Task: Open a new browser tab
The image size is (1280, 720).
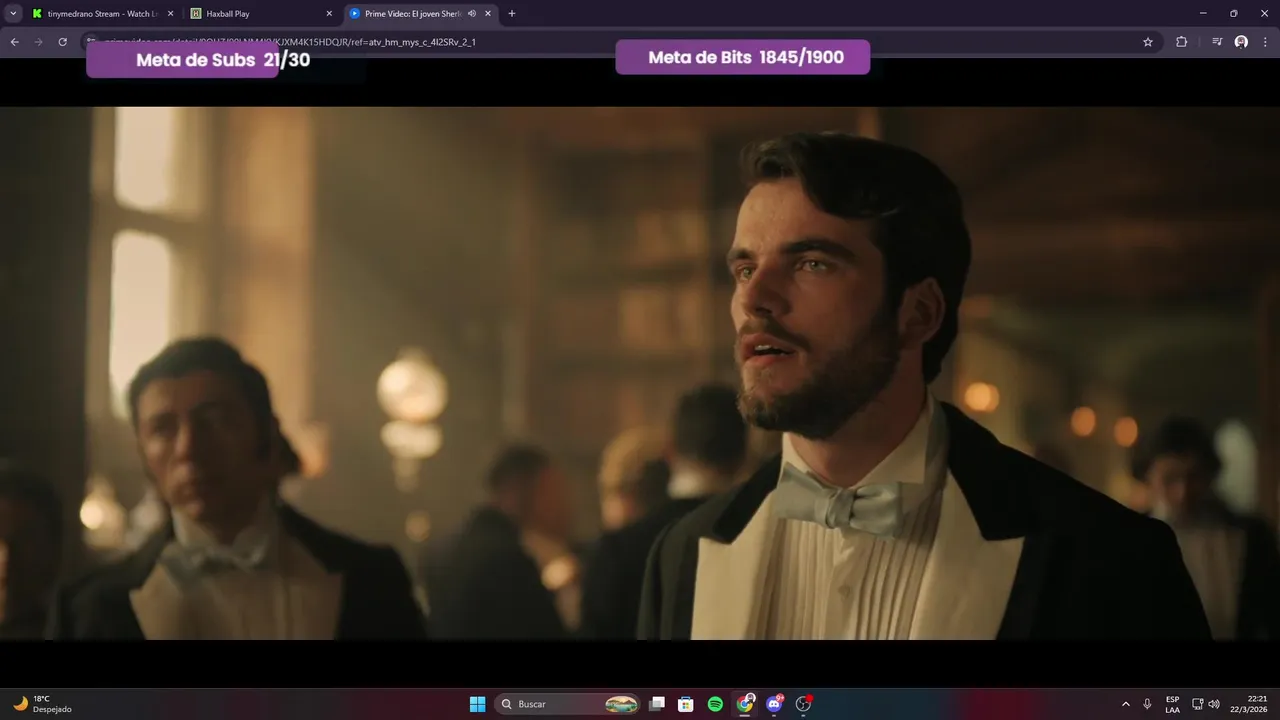Action: click(512, 14)
